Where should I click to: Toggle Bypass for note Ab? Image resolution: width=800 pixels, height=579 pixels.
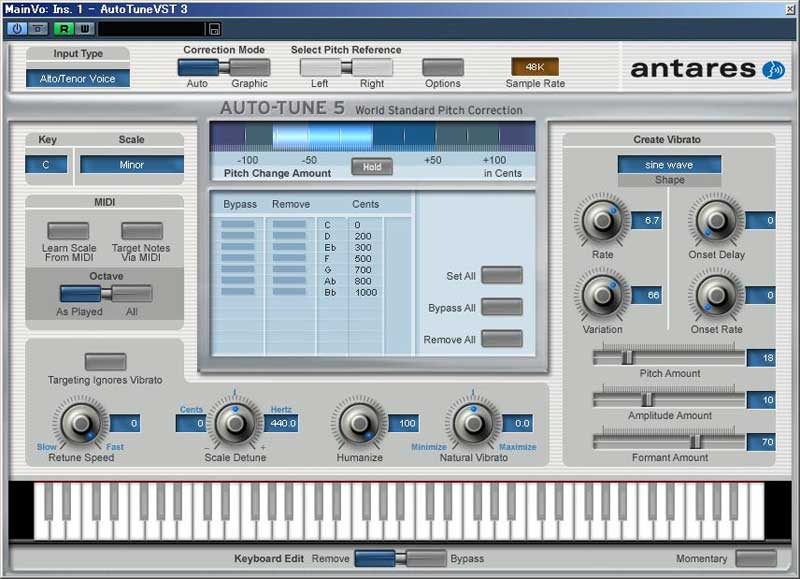(x=238, y=281)
